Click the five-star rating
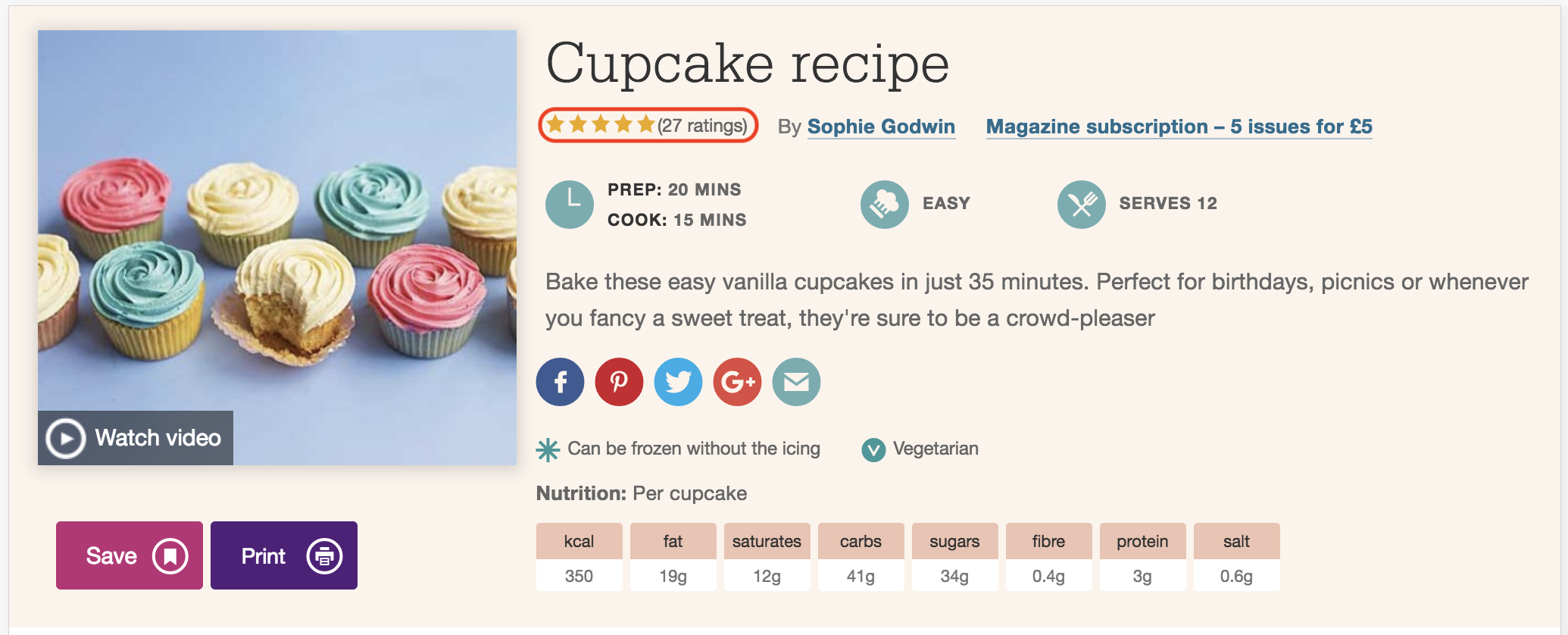This screenshot has width=1568, height=635. (x=600, y=124)
